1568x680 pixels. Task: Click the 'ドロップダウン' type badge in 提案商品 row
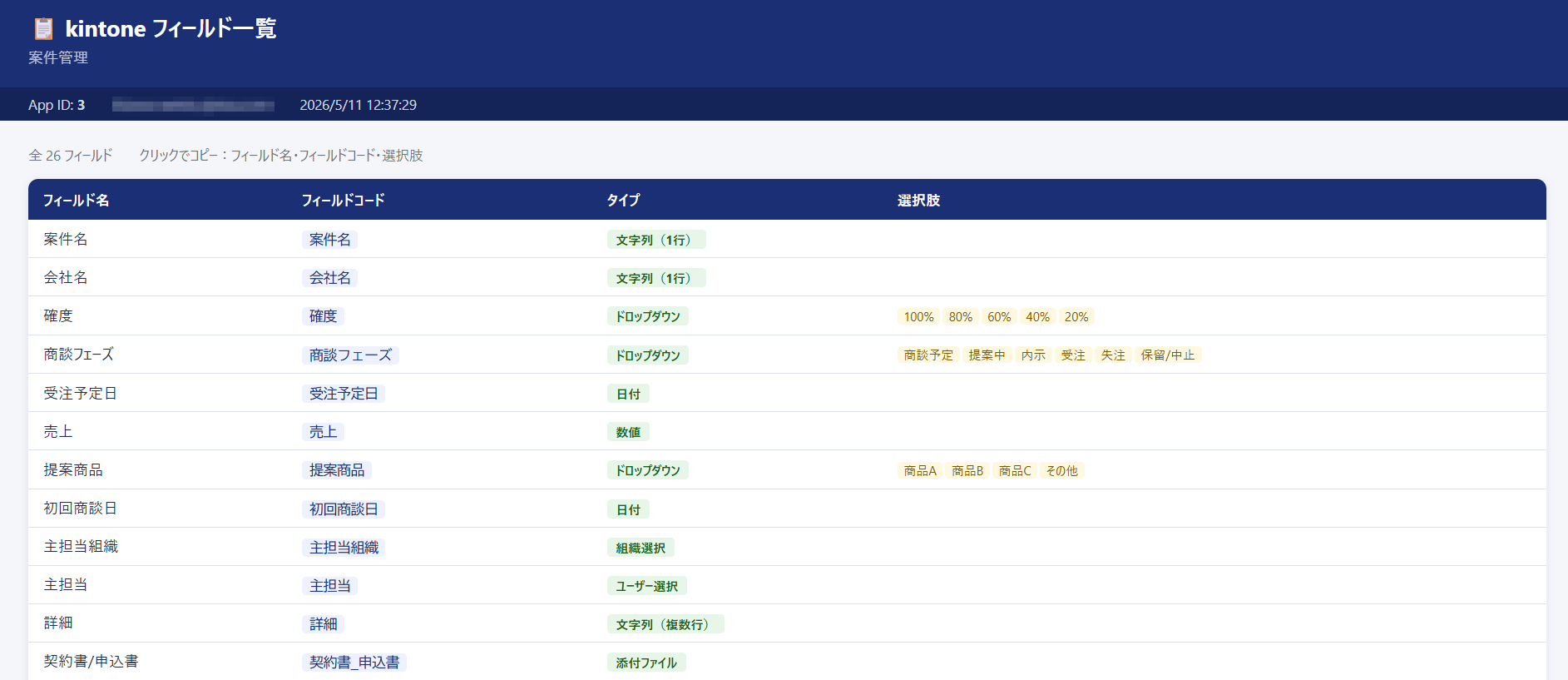point(648,470)
